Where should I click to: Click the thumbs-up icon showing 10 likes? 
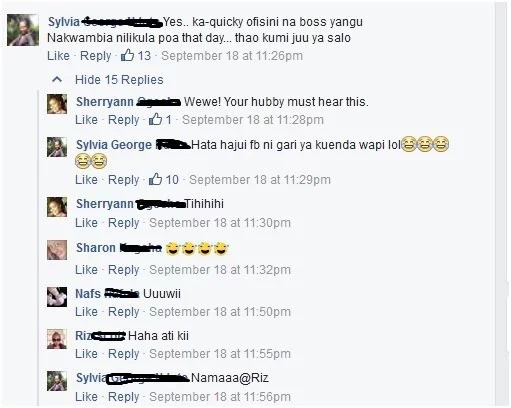155,179
